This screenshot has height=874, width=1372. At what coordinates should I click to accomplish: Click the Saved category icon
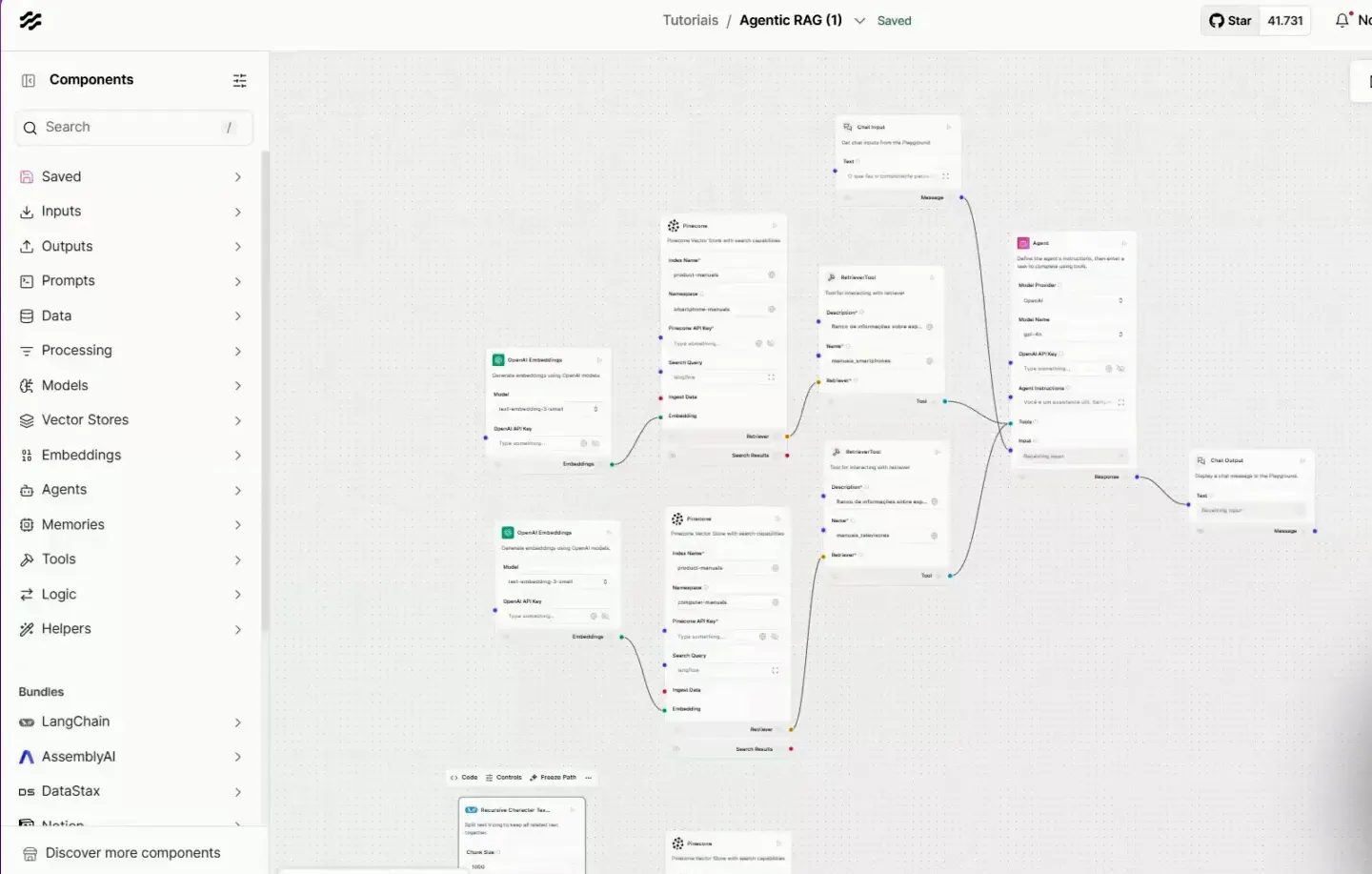pyautogui.click(x=27, y=177)
